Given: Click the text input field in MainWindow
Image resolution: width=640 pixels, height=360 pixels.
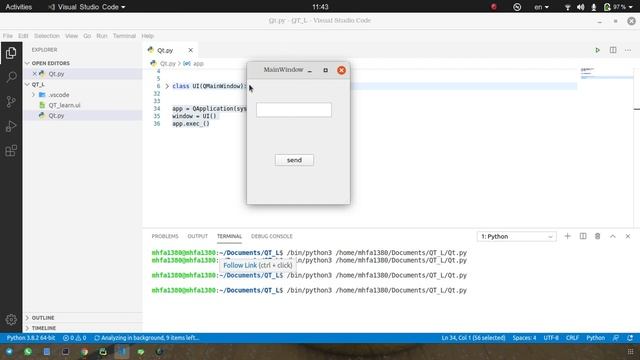Looking at the screenshot, I should coord(294,110).
